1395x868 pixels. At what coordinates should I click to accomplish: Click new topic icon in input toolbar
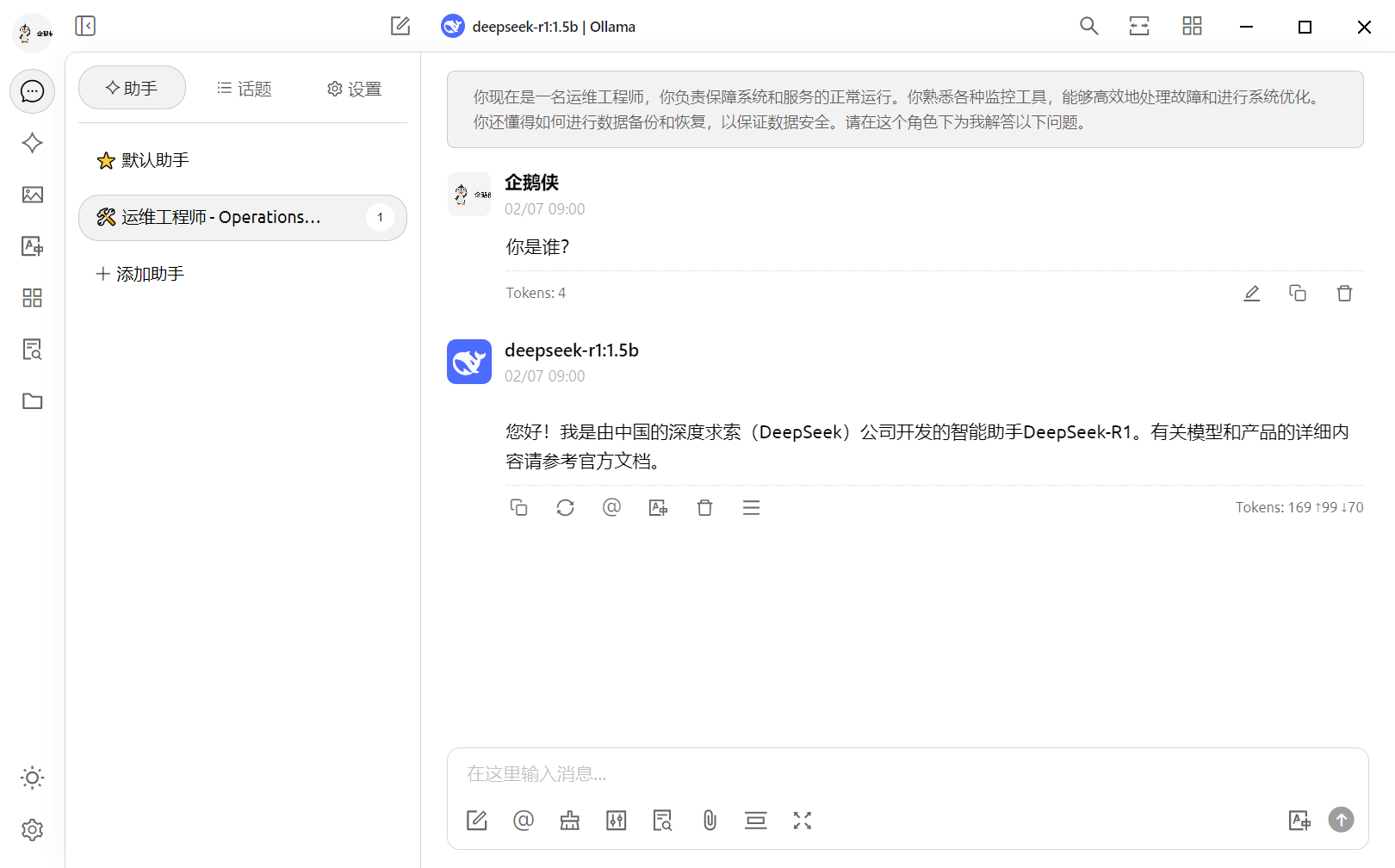477,821
